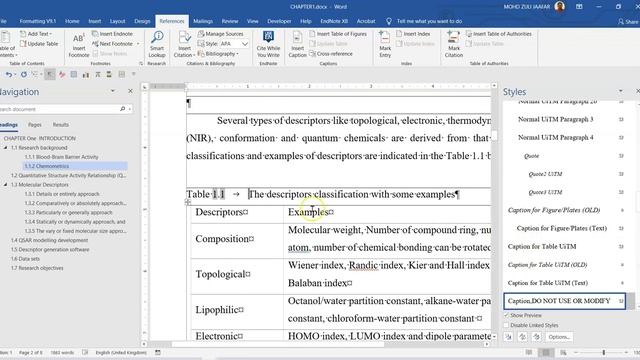Click Insert Table of Figures
Image resolution: width=640 pixels, height=360 pixels.
pos(338,34)
